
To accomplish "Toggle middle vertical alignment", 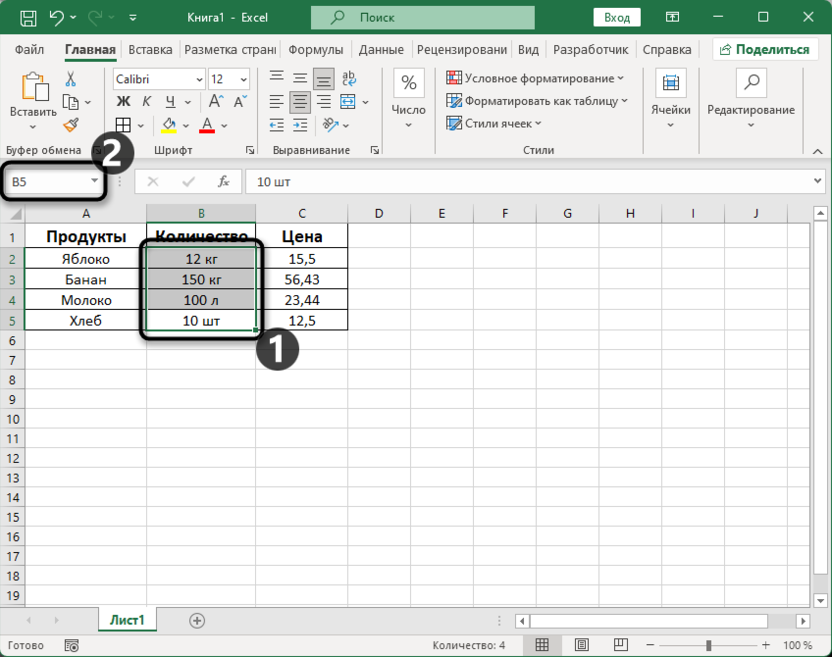I will point(300,79).
